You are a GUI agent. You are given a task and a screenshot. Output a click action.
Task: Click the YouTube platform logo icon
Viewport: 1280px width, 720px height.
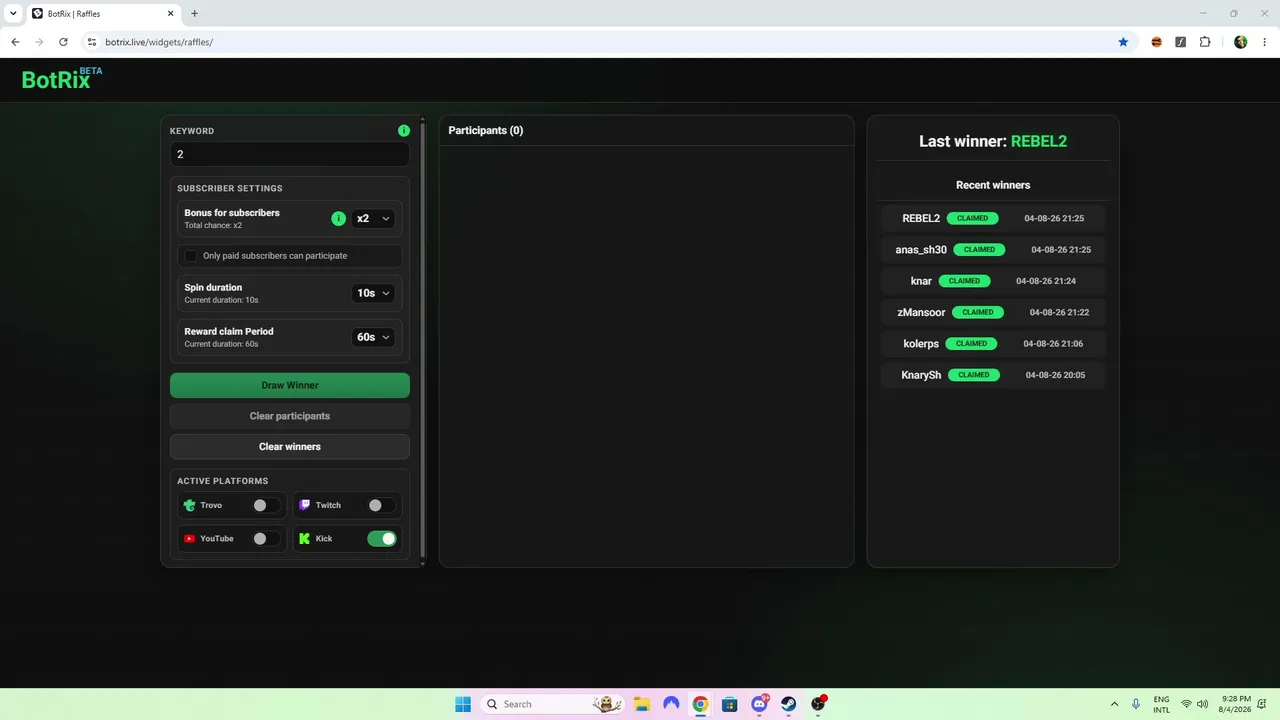pos(189,538)
